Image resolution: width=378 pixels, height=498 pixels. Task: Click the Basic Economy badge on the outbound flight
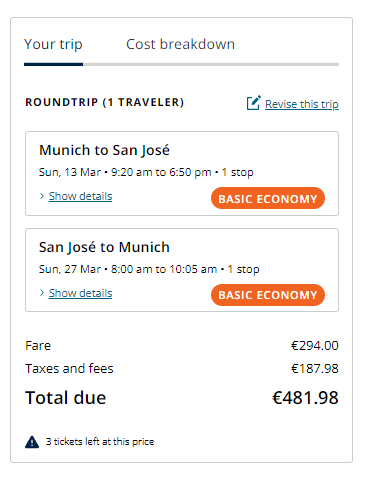coord(268,198)
